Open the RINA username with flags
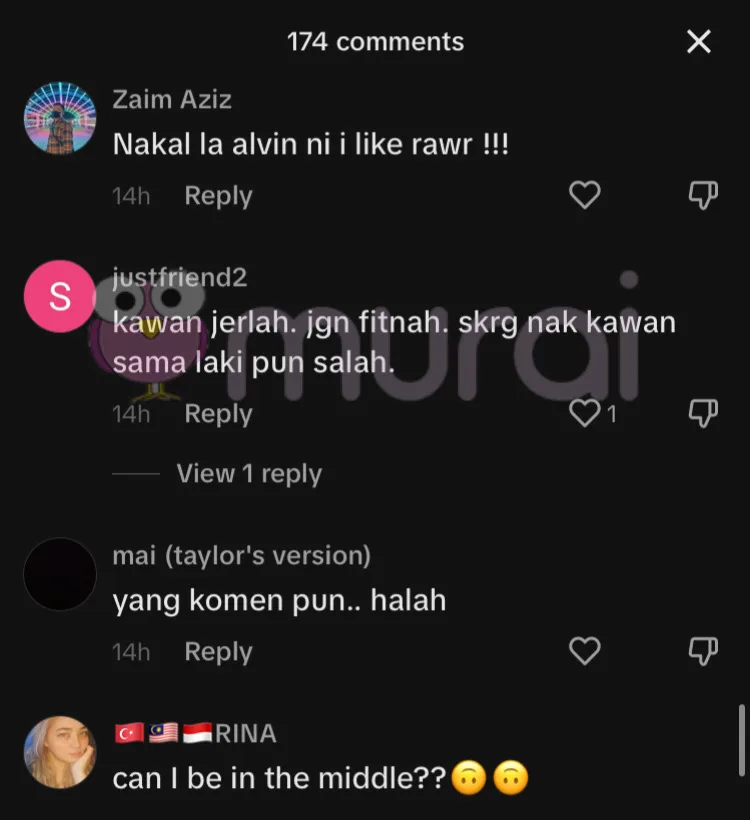The image size is (750, 820). pyautogui.click(x=195, y=733)
